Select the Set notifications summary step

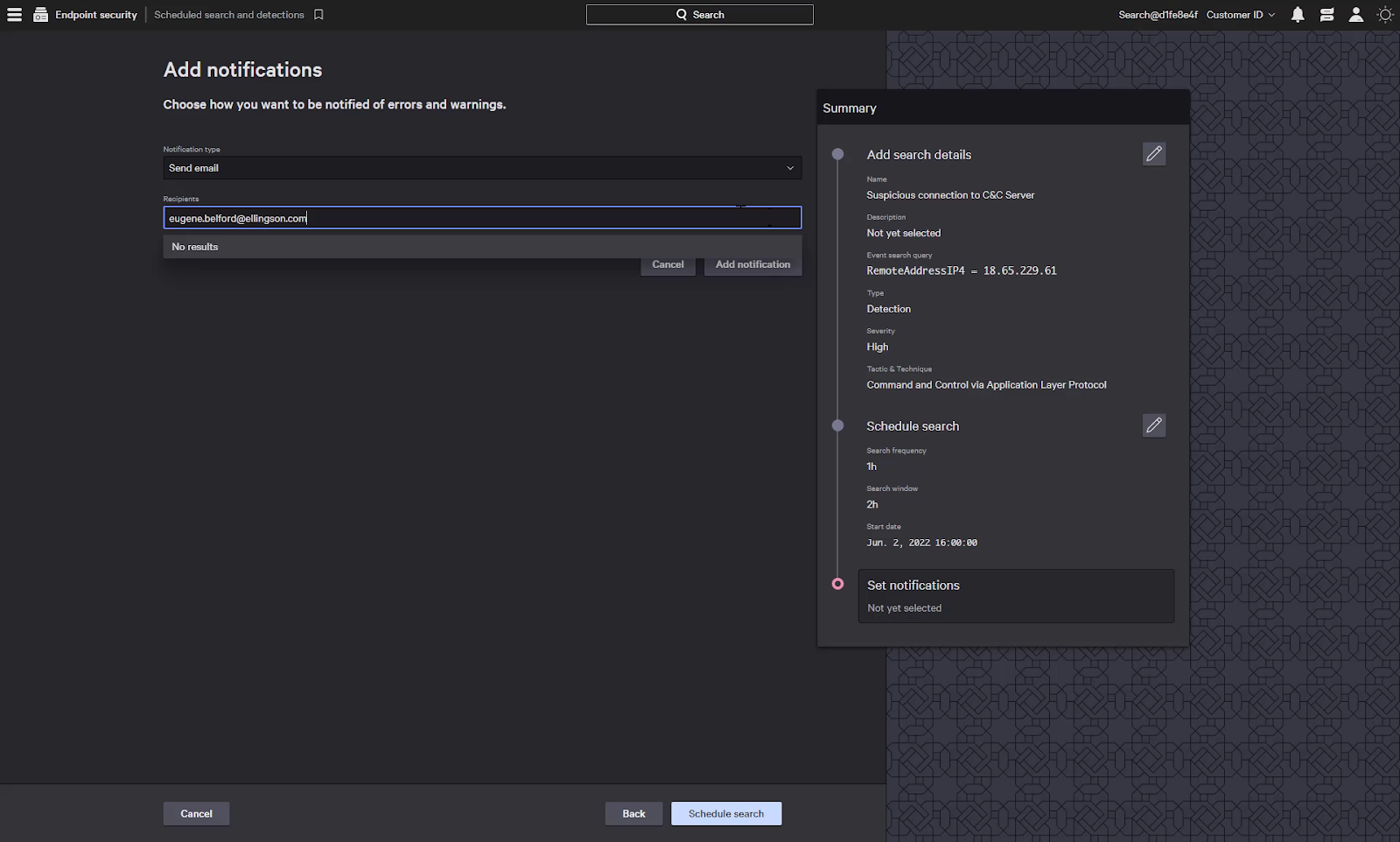1016,596
